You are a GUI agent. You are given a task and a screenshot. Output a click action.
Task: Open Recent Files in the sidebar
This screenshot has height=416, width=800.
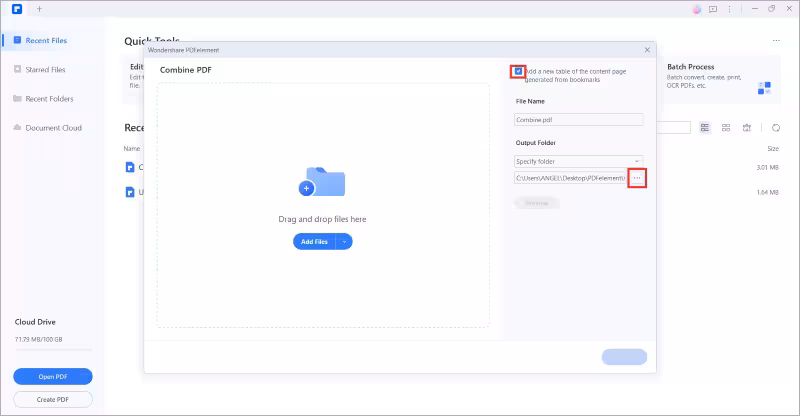[46, 40]
